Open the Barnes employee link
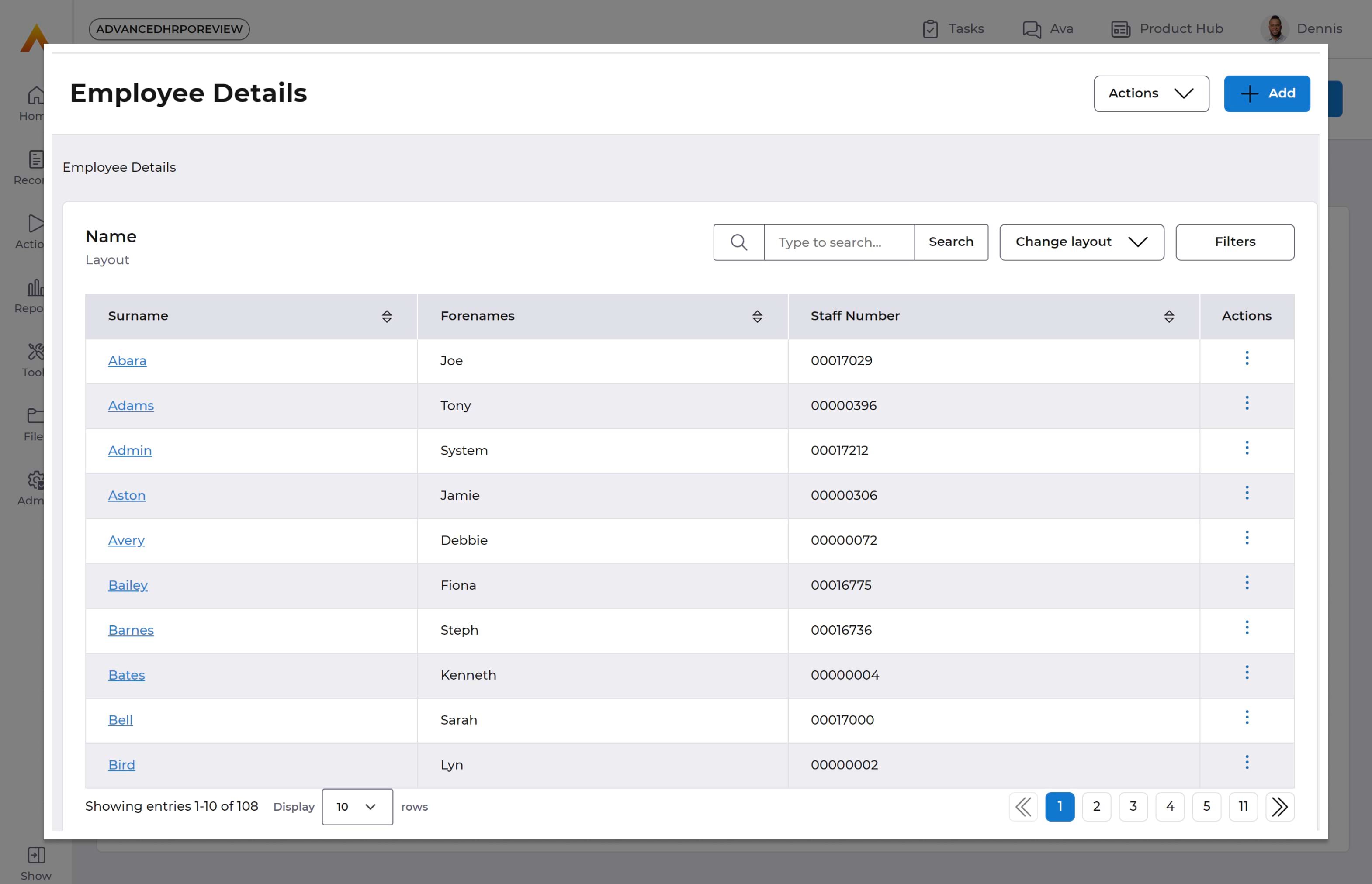 131,630
